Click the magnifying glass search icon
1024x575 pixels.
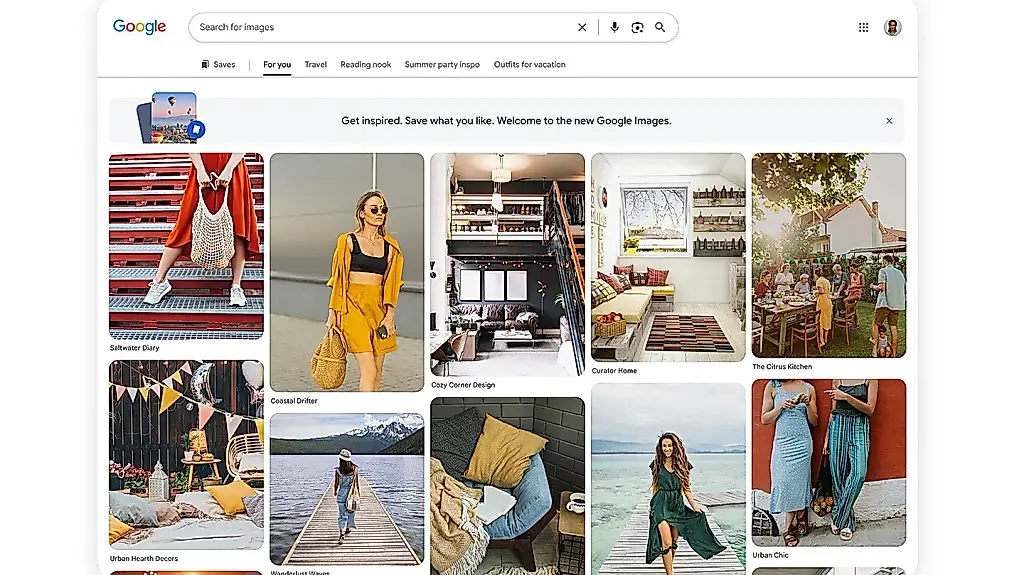660,27
